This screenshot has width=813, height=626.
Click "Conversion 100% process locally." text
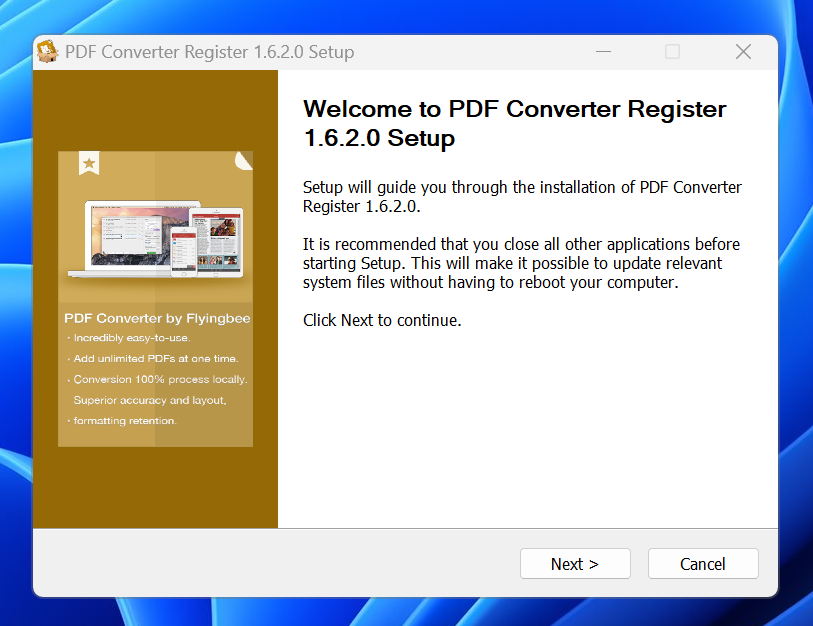[160, 380]
